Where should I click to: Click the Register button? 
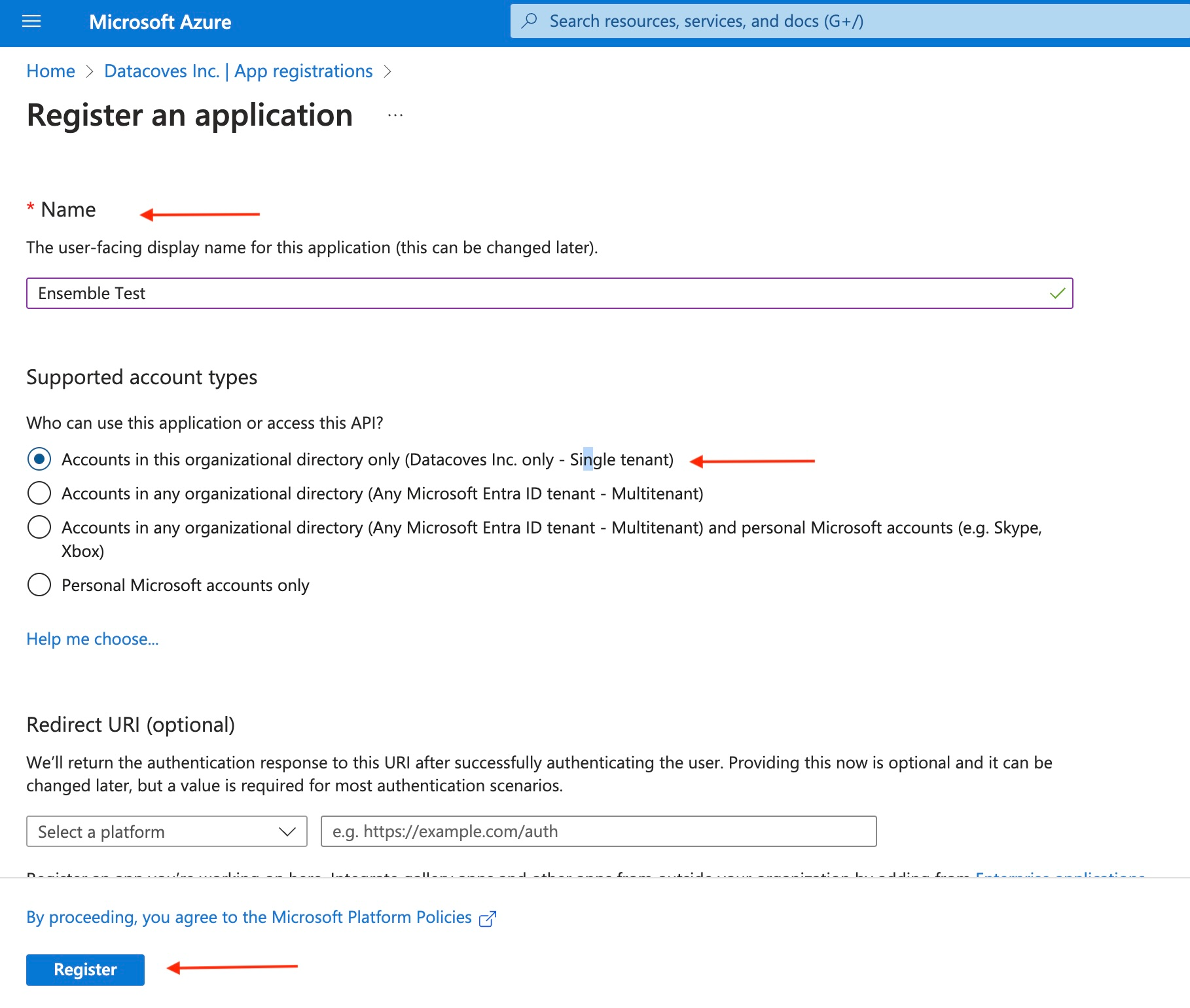click(85, 969)
